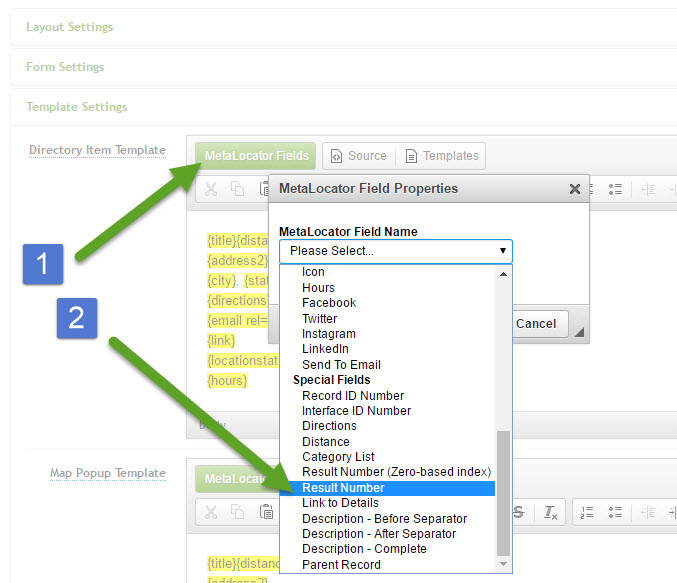This screenshot has width=677, height=583.
Task: Click the bulleted list icon in Directory Item toolbar
Action: coord(615,189)
